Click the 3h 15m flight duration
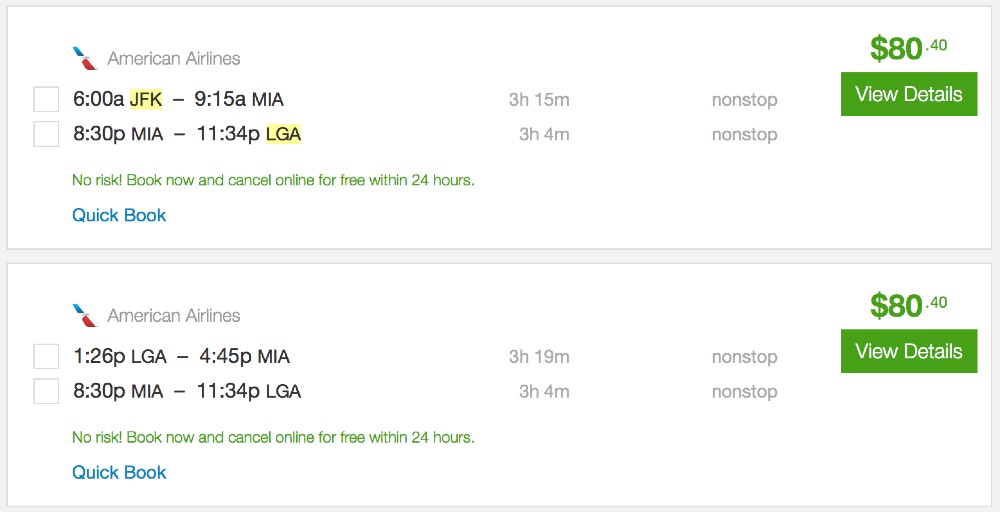Image resolution: width=1000 pixels, height=512 pixels. [x=539, y=100]
